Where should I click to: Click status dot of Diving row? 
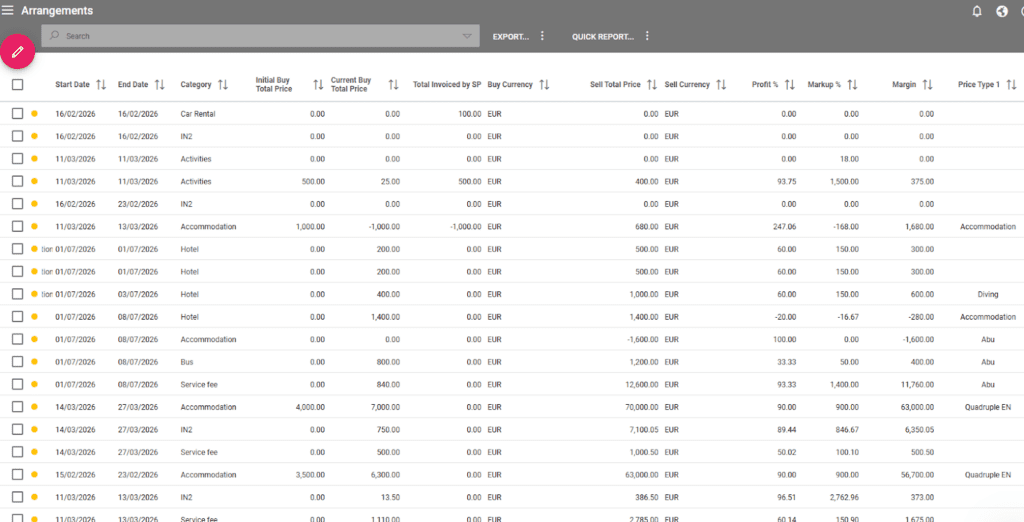35,294
